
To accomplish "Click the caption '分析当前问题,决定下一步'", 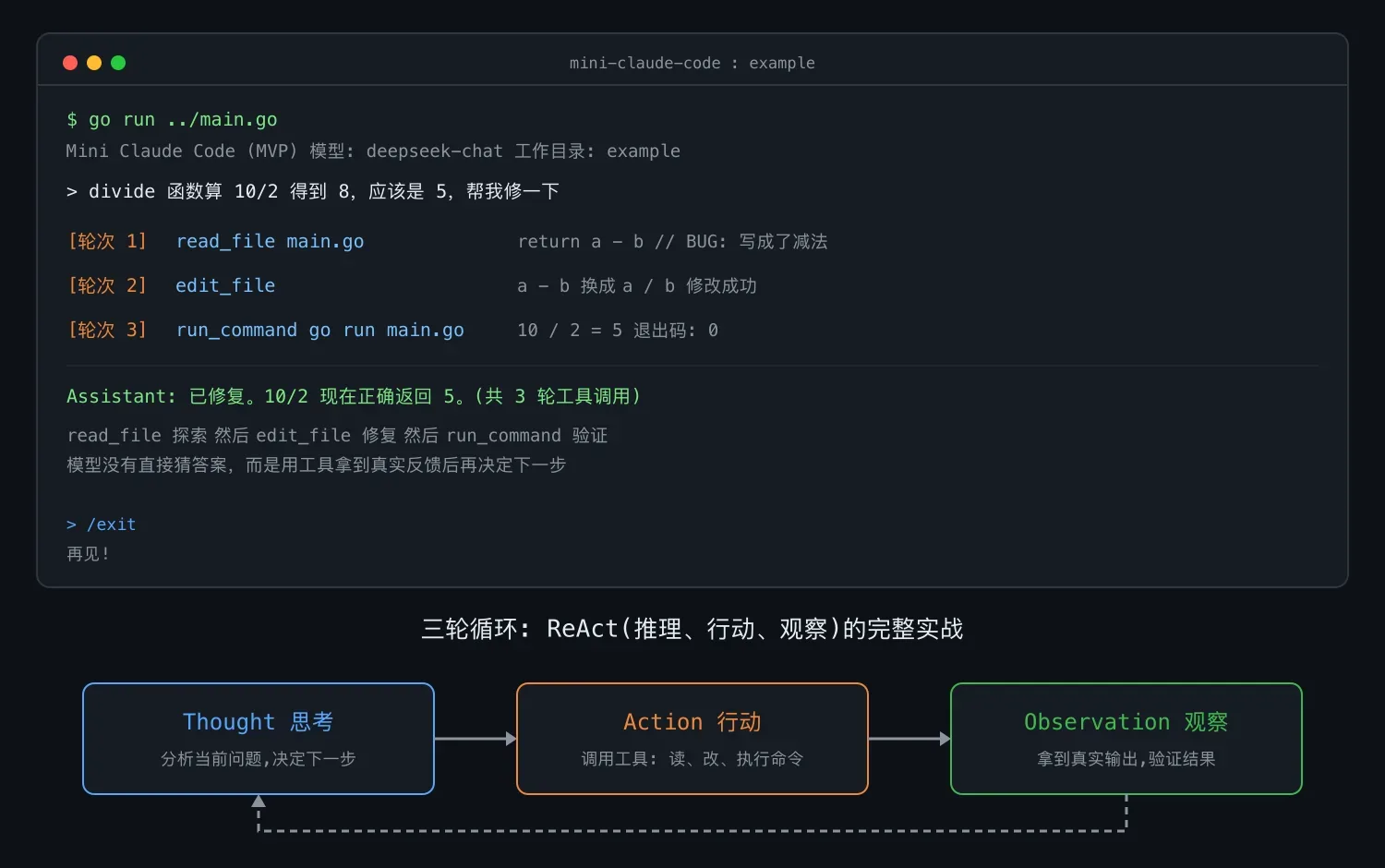I will (259, 758).
